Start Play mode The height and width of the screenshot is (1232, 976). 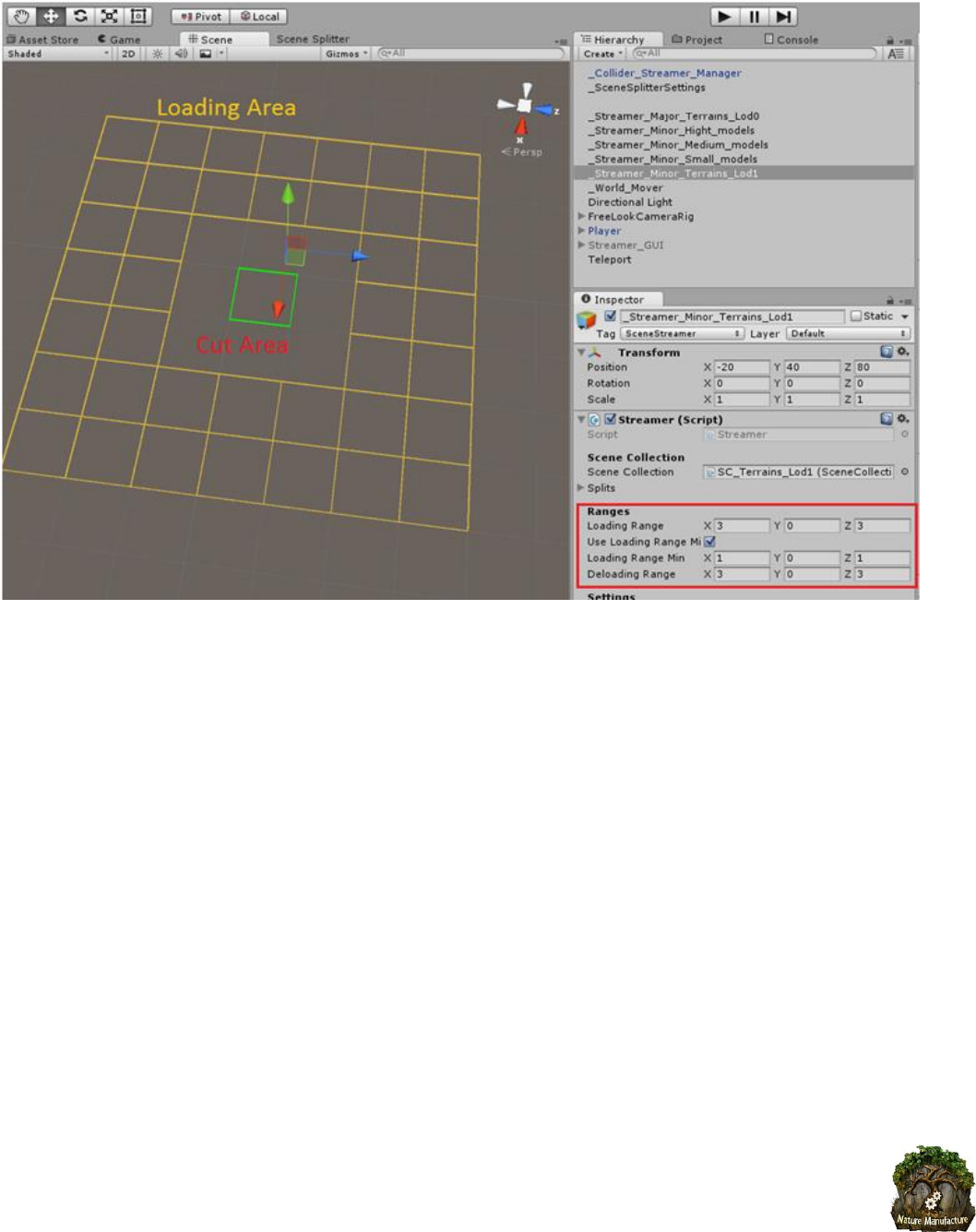point(724,17)
